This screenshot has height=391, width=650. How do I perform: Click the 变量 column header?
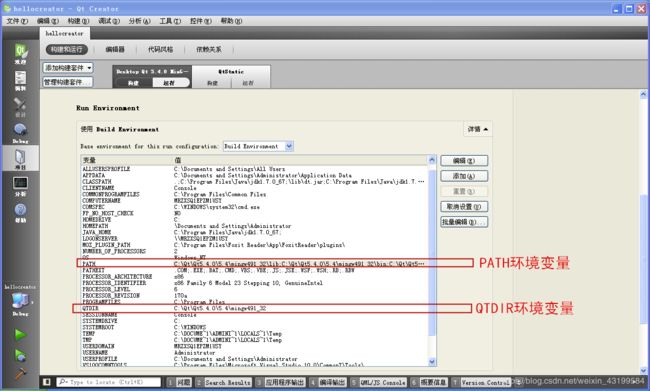click(x=126, y=160)
